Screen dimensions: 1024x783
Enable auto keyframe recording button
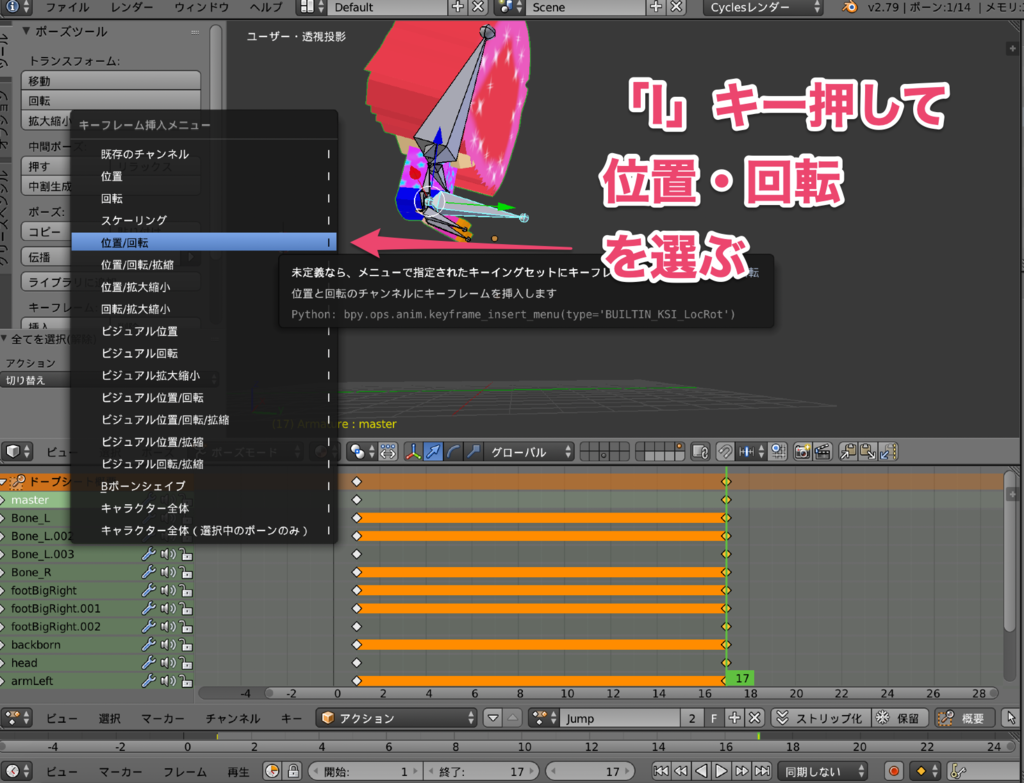pos(896,769)
